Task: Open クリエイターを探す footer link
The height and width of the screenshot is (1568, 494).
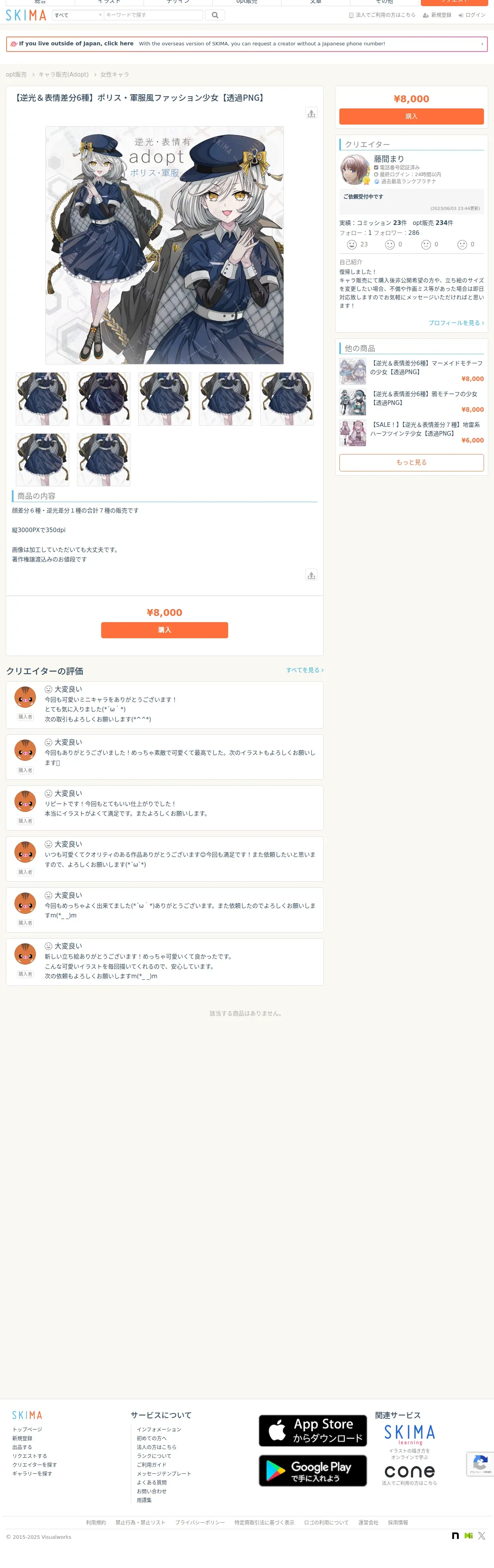Action: tap(35, 1465)
